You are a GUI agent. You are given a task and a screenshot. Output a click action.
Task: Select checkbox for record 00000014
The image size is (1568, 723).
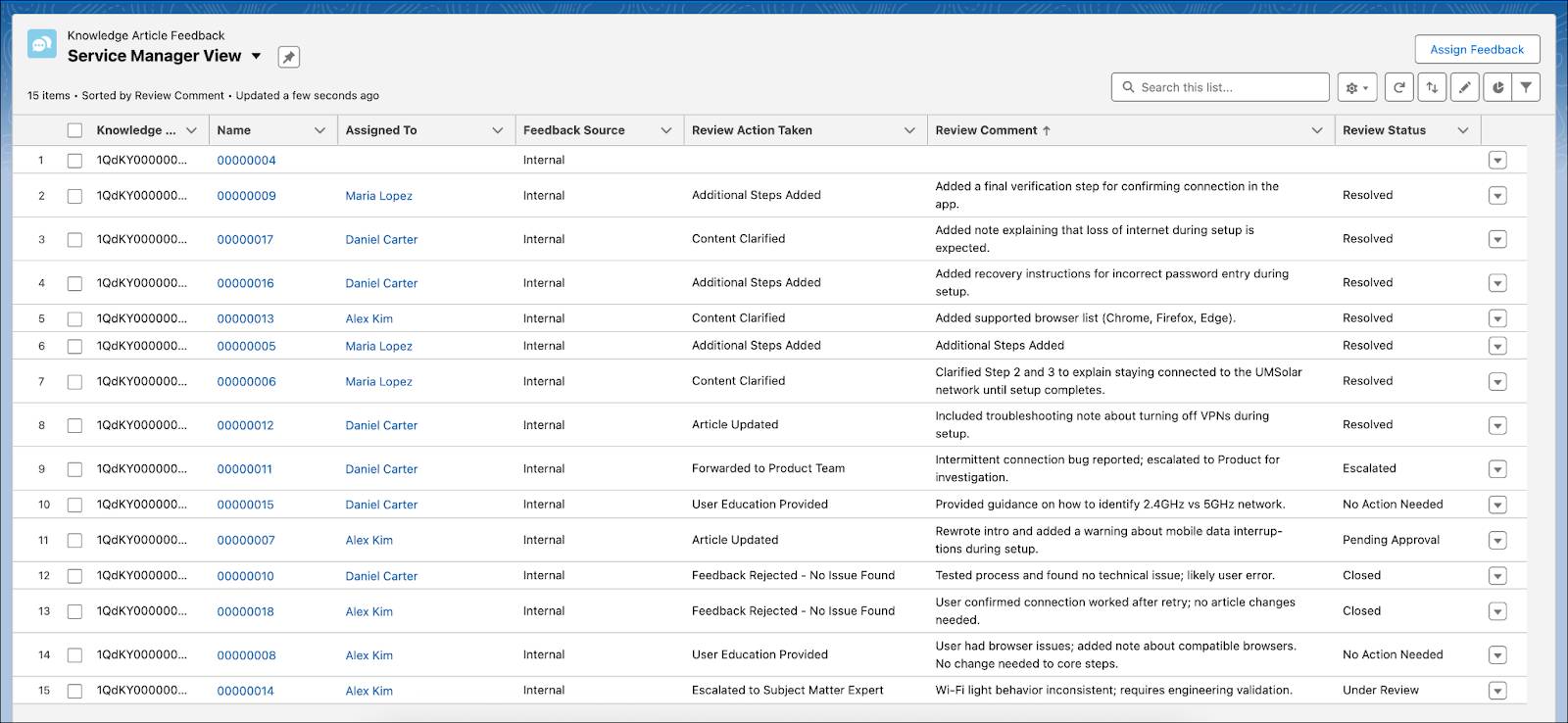tap(74, 691)
